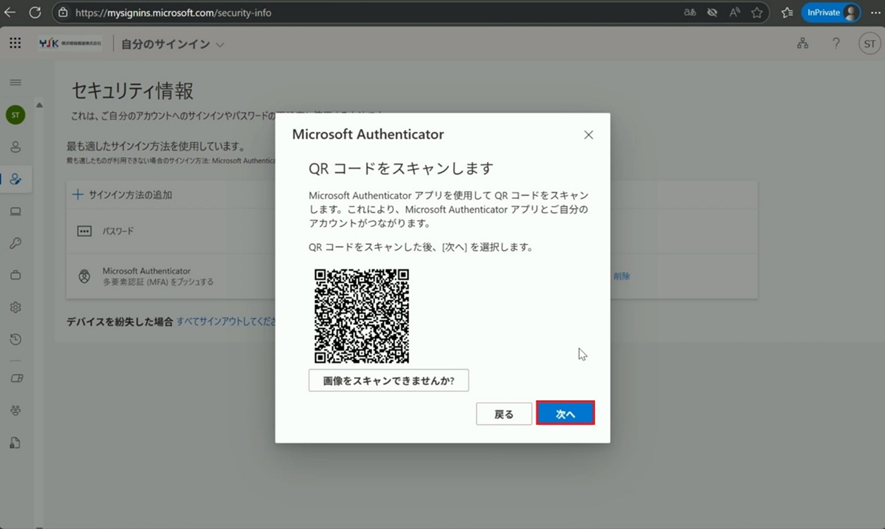Open the ST account avatar menu
This screenshot has height=529, width=885.
tap(869, 44)
